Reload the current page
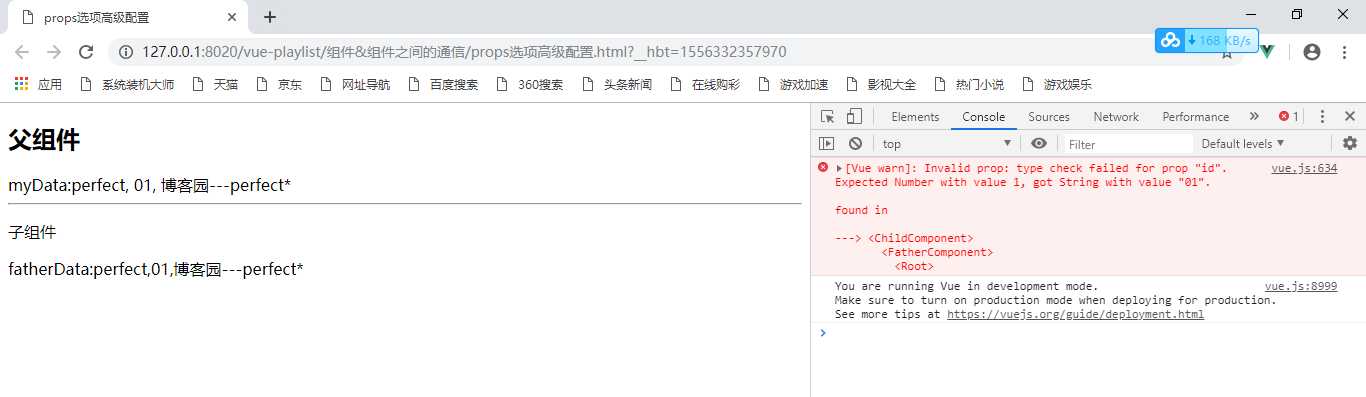 tap(86, 52)
